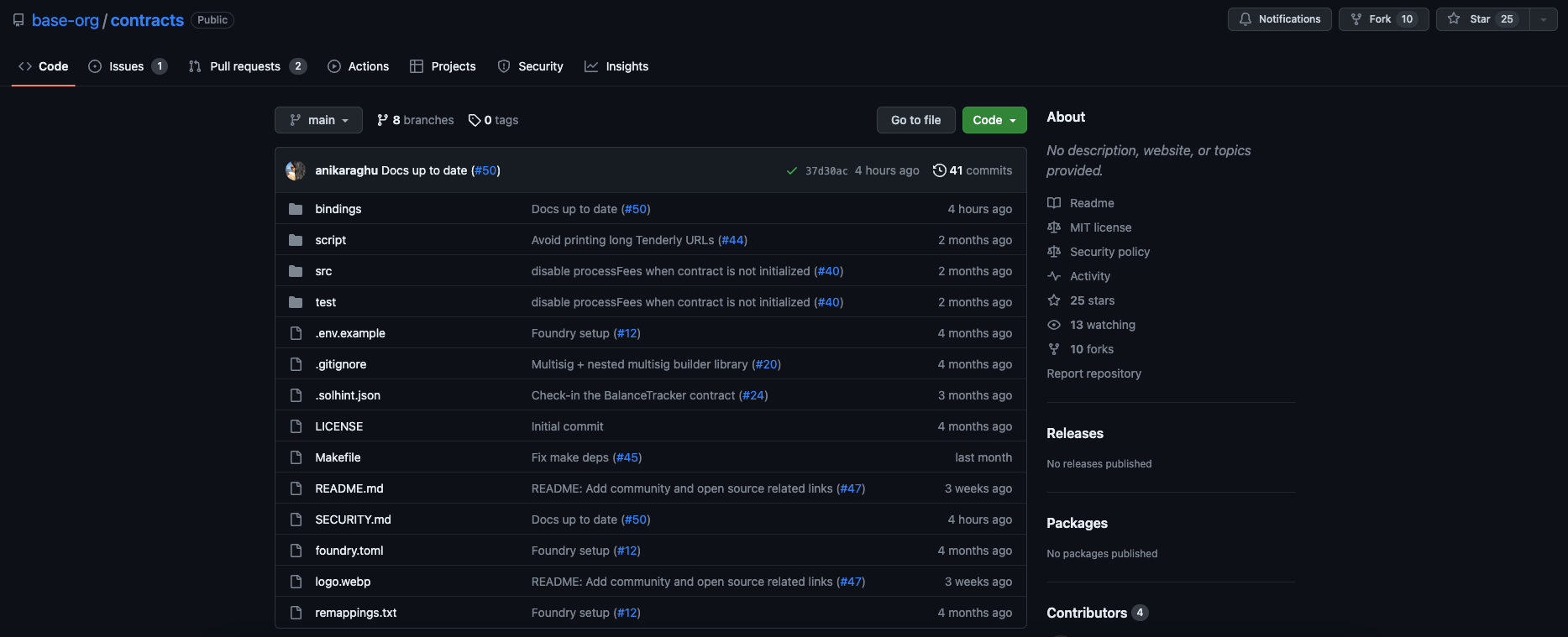Open the Issues tab

[x=128, y=66]
